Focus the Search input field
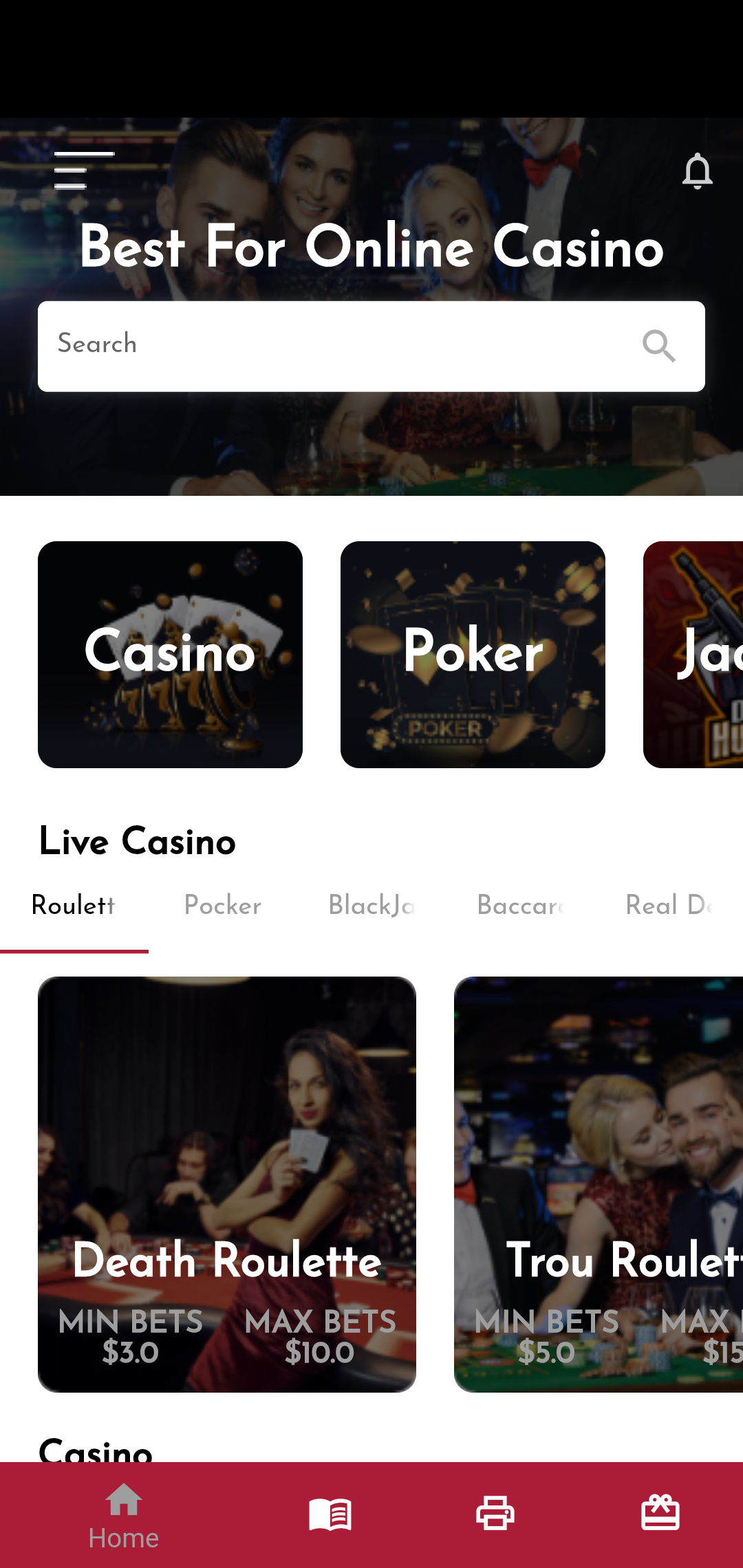 [x=371, y=347]
